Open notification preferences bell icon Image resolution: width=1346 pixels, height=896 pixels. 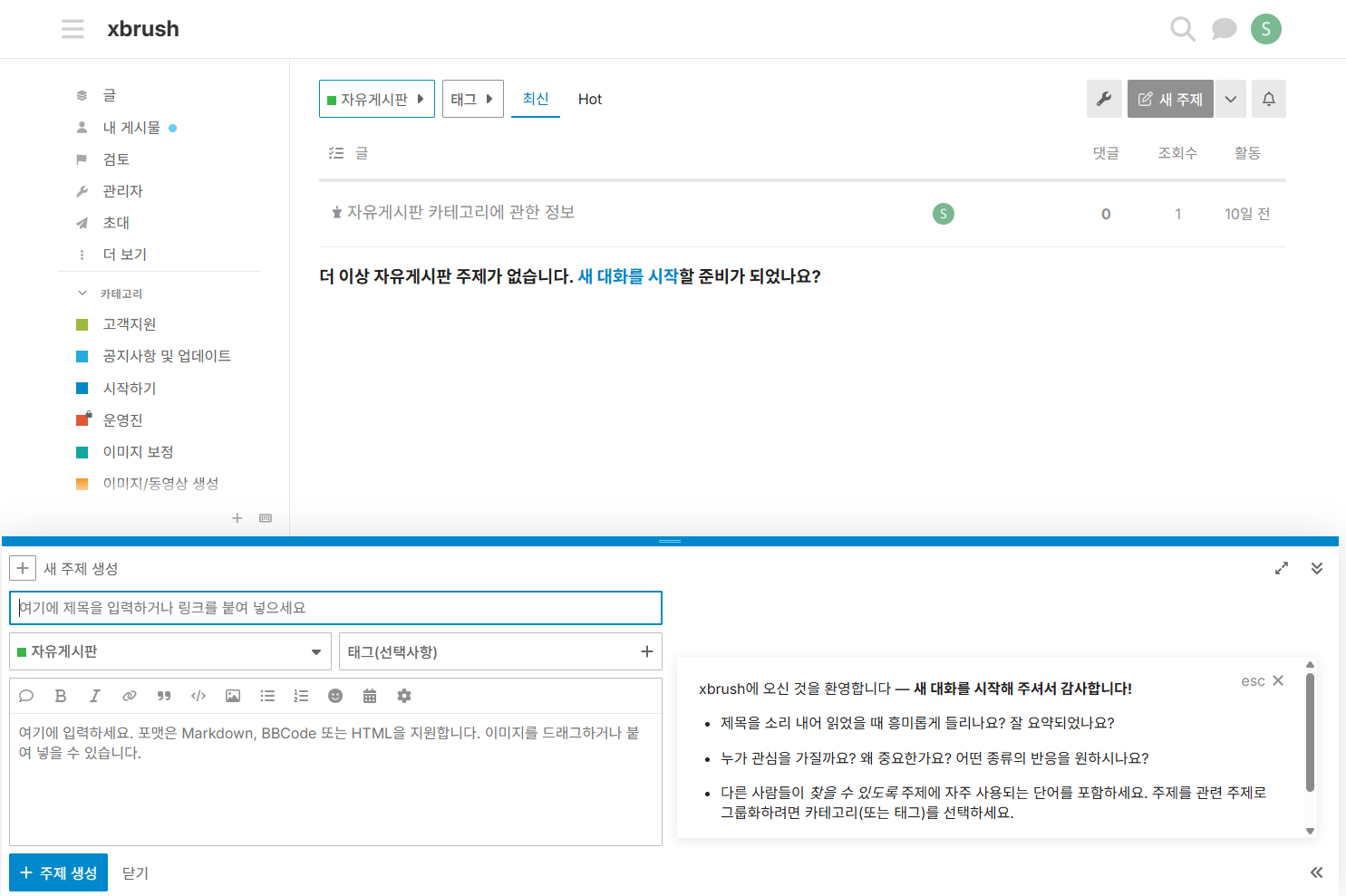coord(1268,99)
